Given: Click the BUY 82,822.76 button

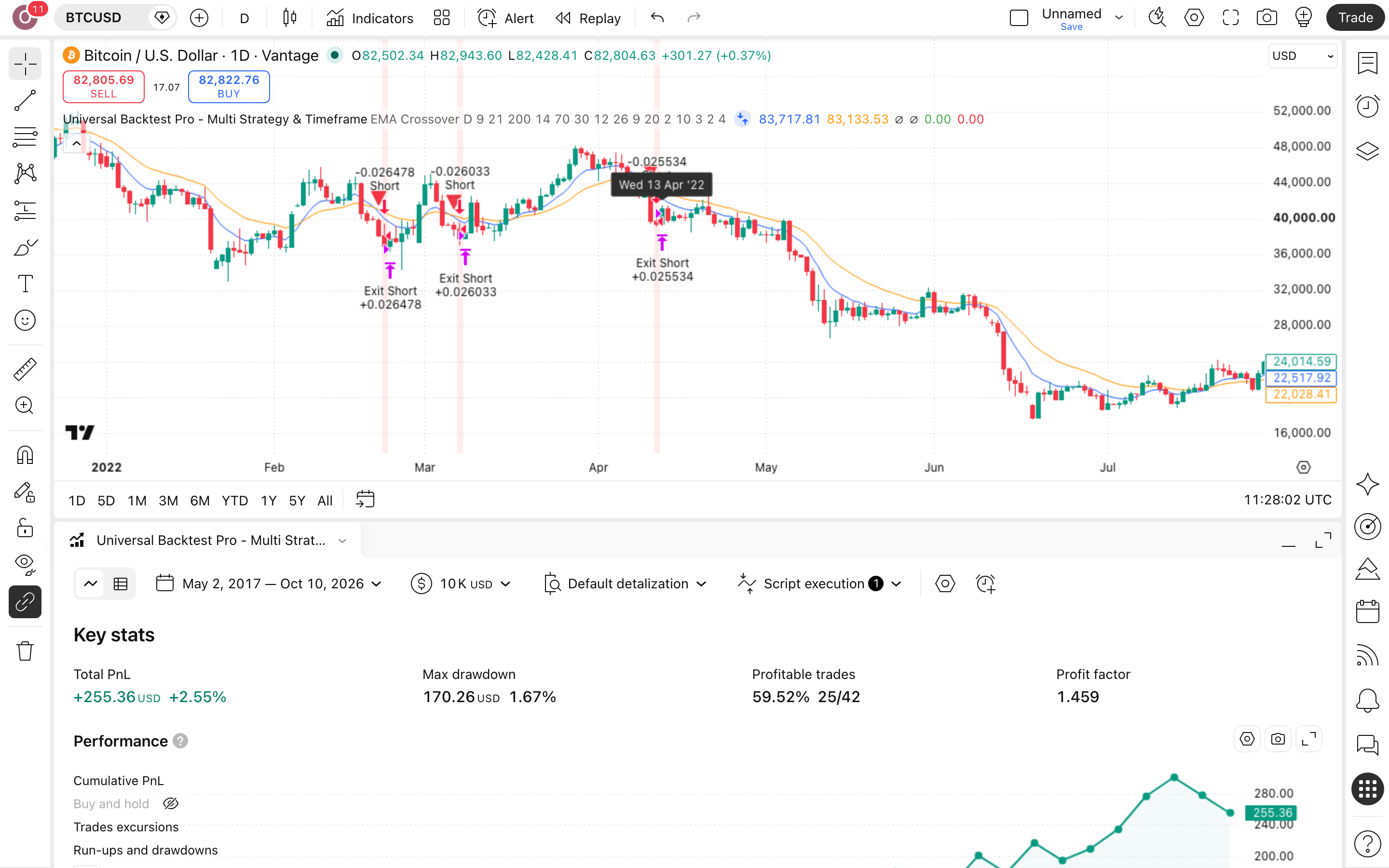Looking at the screenshot, I should point(229,87).
